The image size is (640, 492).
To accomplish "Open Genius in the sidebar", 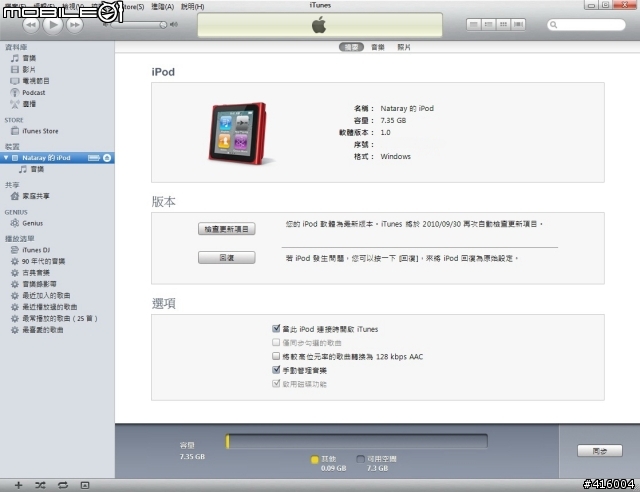I will click(32, 223).
